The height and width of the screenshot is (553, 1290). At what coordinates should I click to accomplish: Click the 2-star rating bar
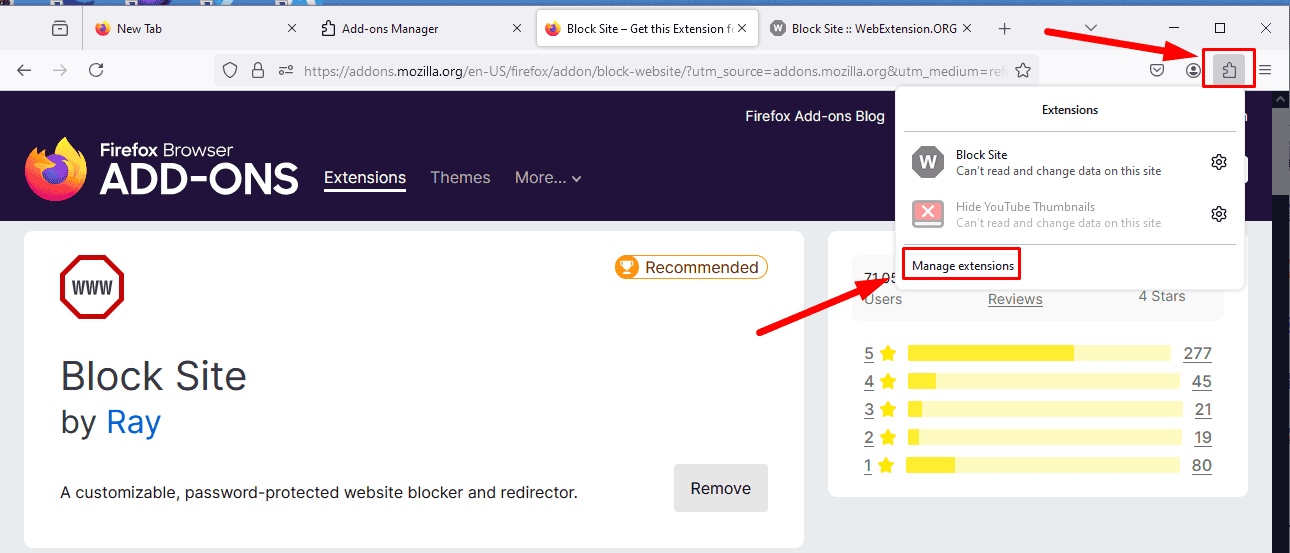(1044, 437)
